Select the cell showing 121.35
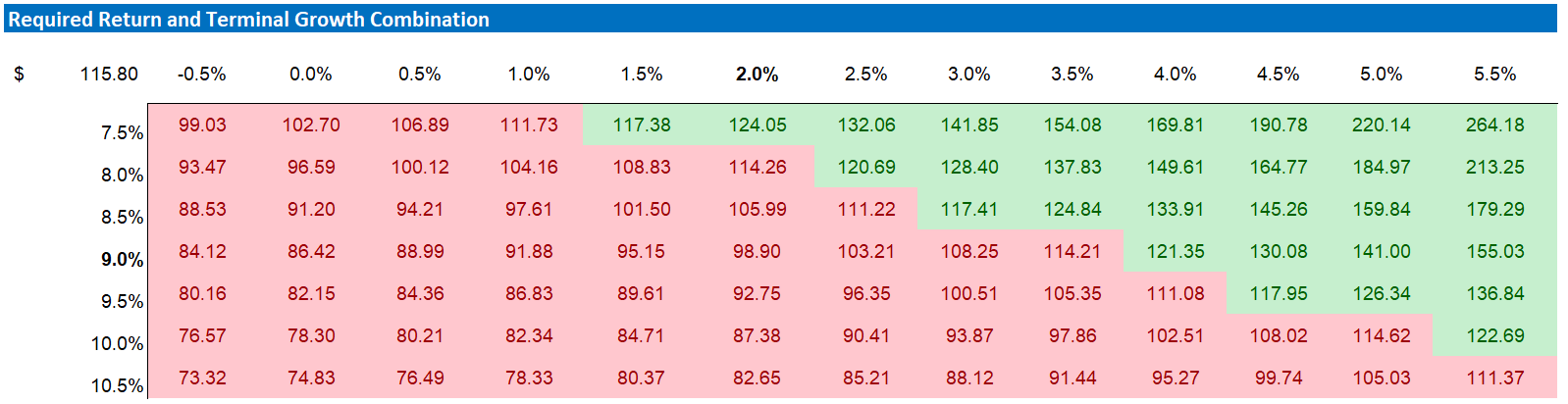1568x404 pixels. [1175, 252]
